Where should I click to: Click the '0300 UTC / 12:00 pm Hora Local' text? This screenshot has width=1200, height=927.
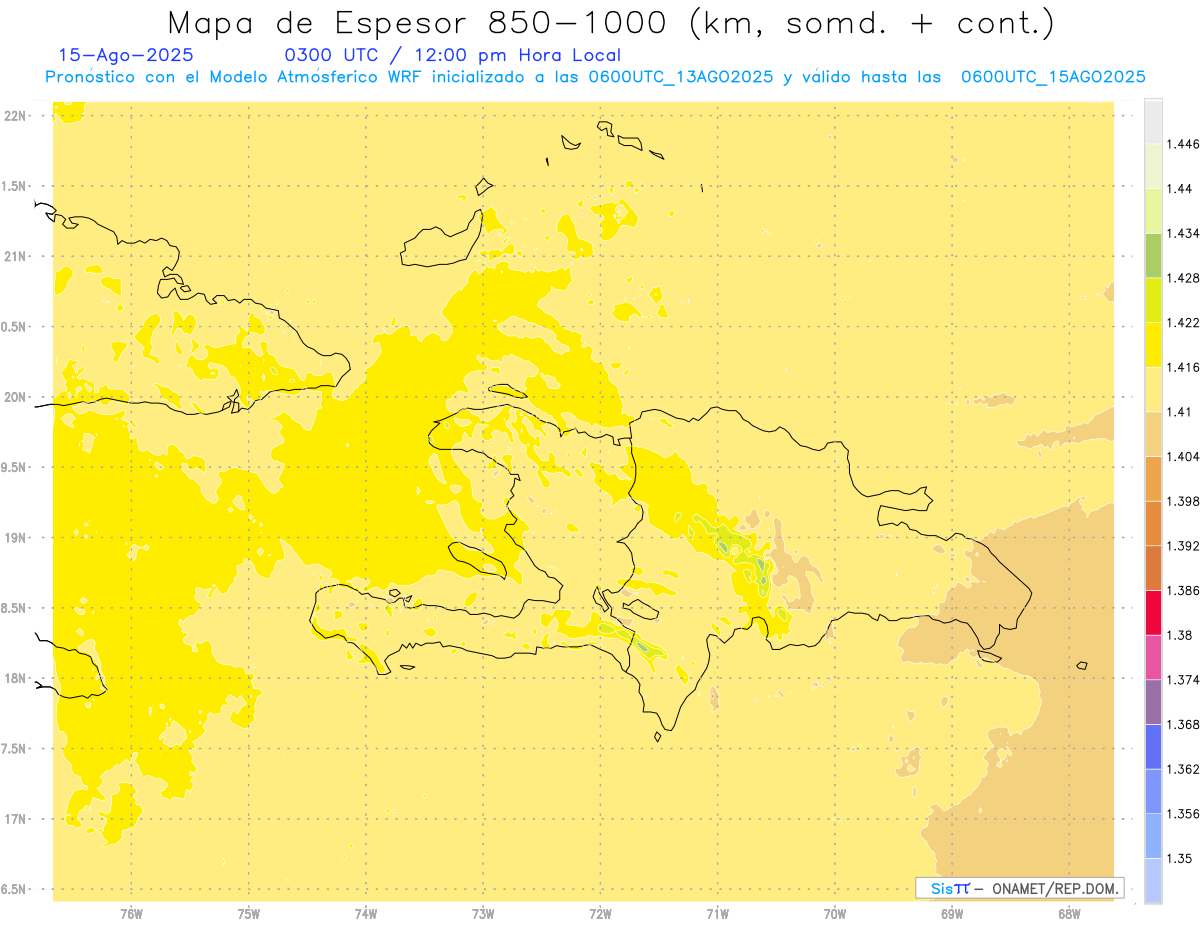(x=452, y=56)
